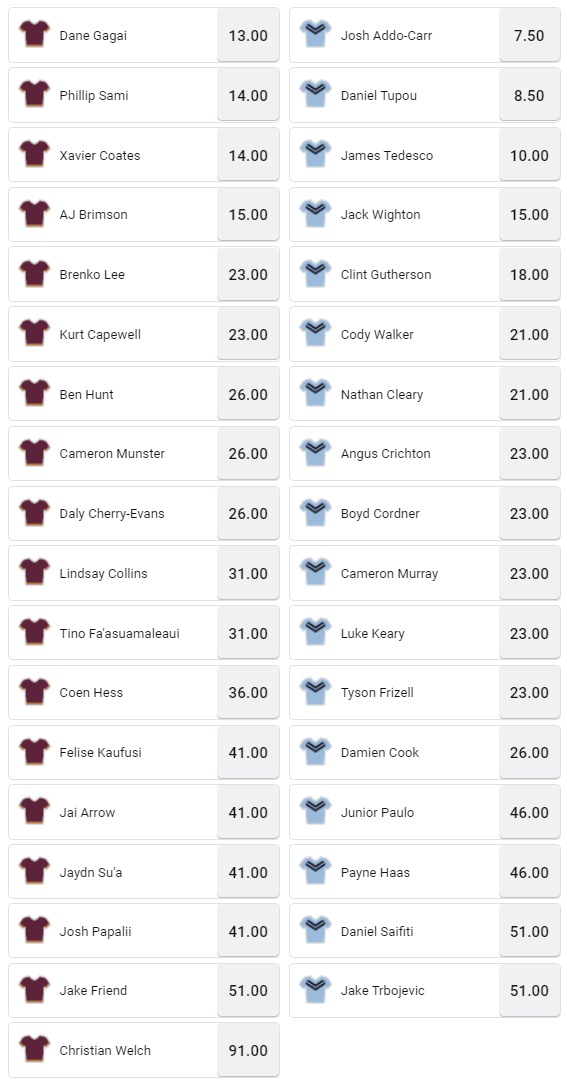Choose the 7.50 odds for Josh Addo-Carr

pyautogui.click(x=529, y=35)
